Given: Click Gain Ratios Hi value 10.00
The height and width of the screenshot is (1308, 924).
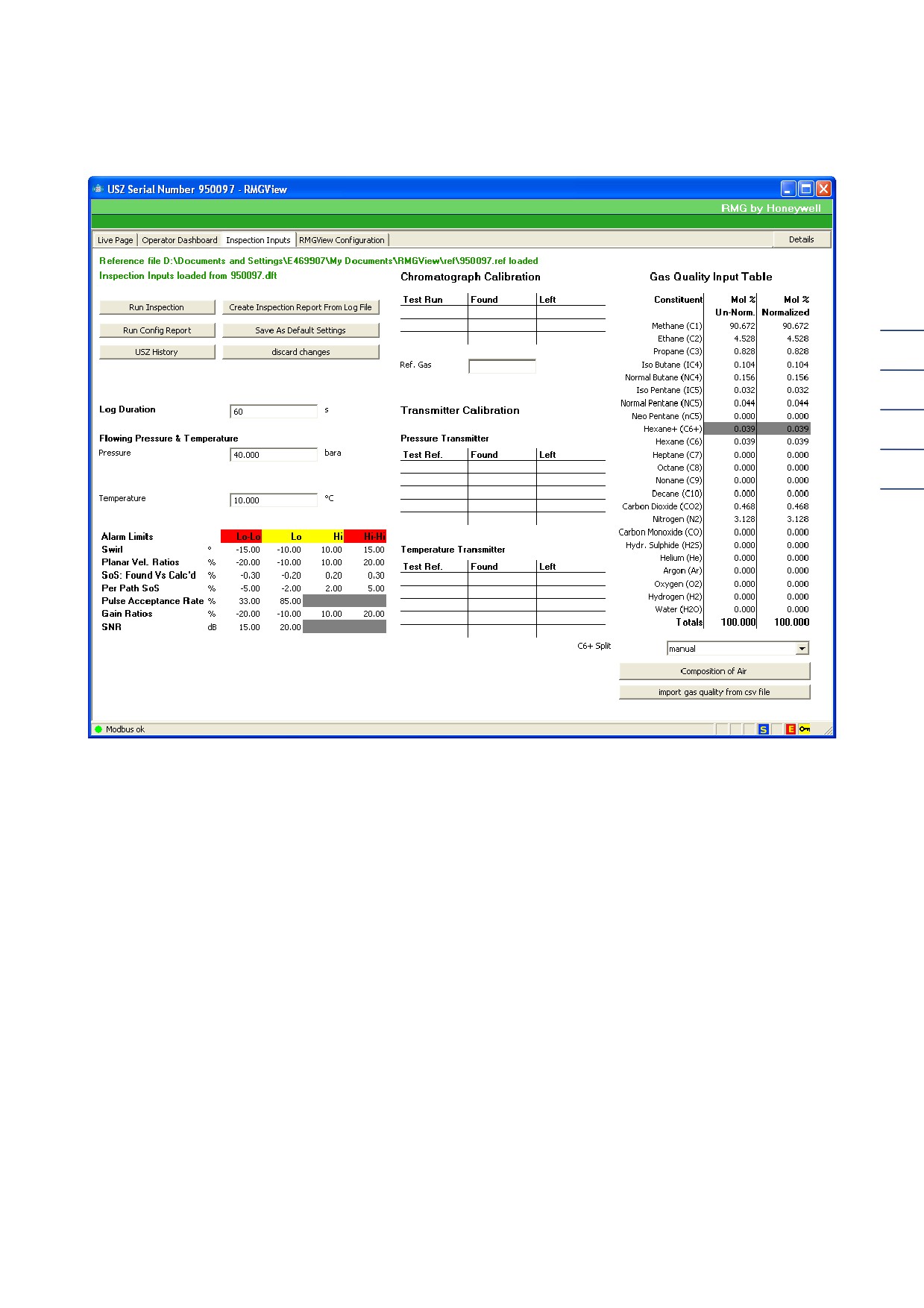Looking at the screenshot, I should tap(331, 614).
